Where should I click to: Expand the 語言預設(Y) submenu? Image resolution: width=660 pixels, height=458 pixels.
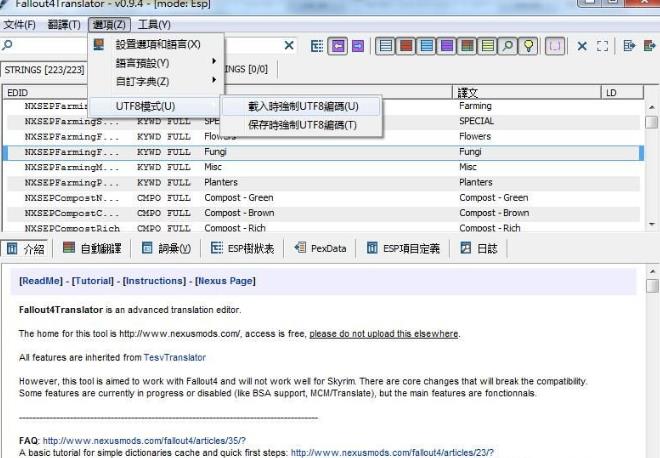pos(156,63)
